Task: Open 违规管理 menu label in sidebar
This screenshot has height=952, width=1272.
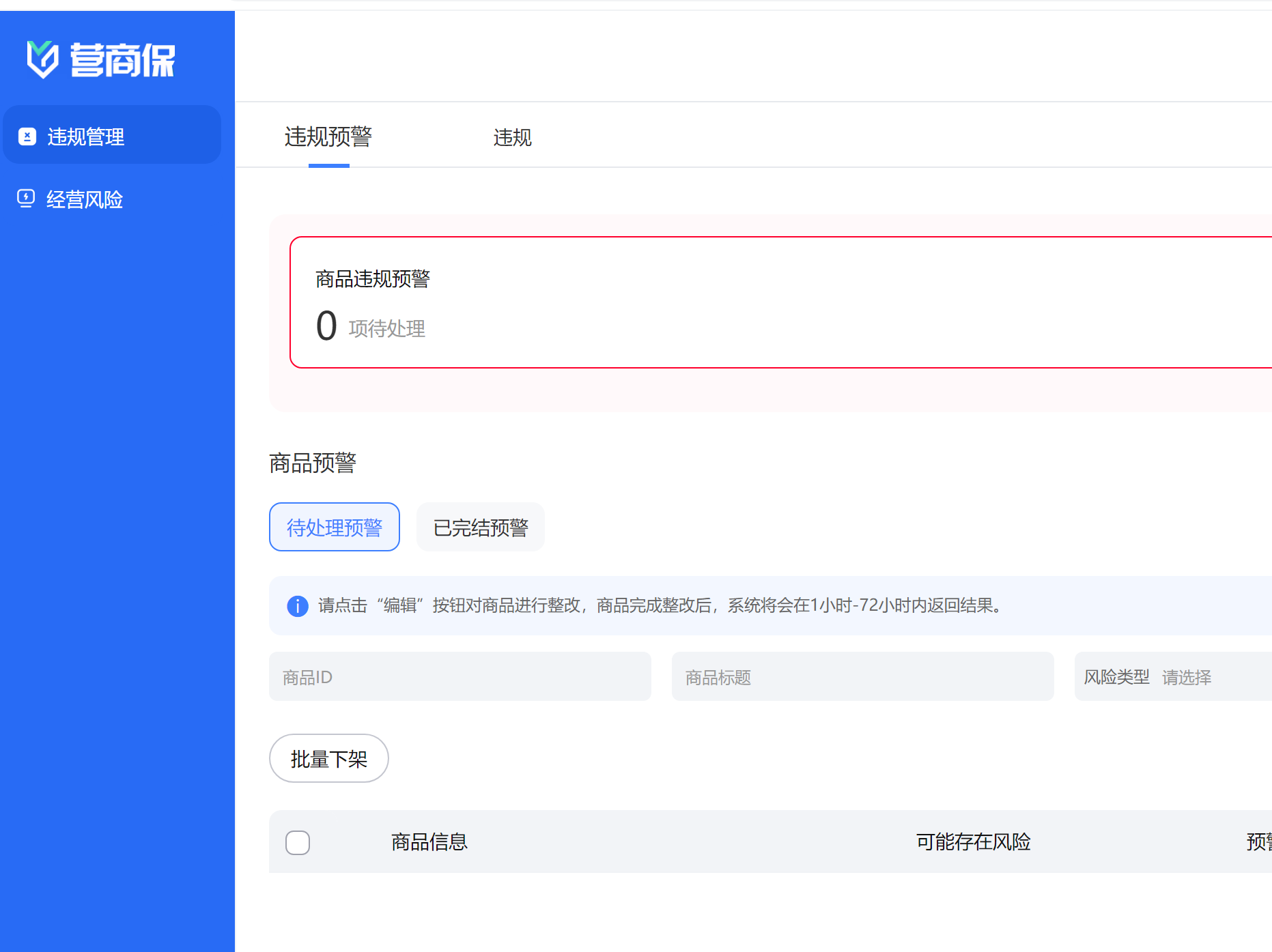Action: 86,136
